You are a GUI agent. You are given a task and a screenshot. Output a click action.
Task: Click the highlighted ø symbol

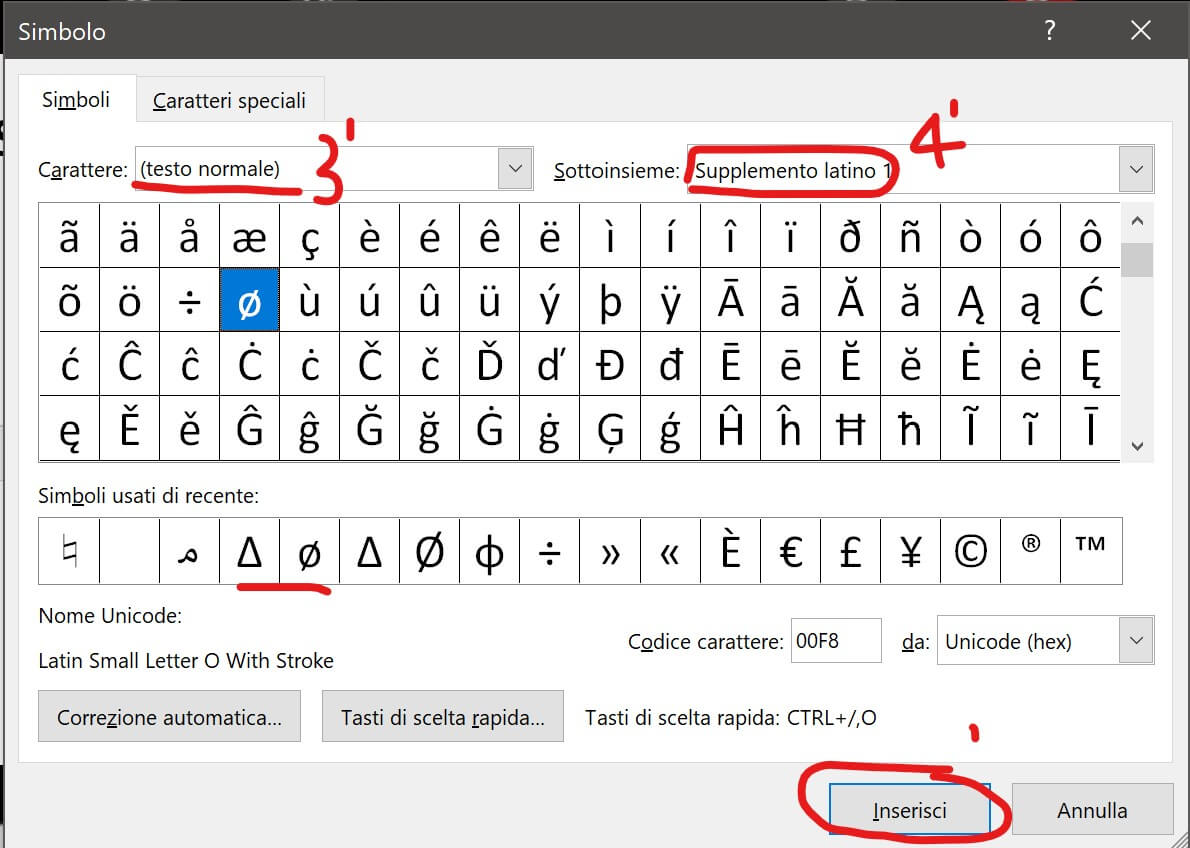point(249,300)
